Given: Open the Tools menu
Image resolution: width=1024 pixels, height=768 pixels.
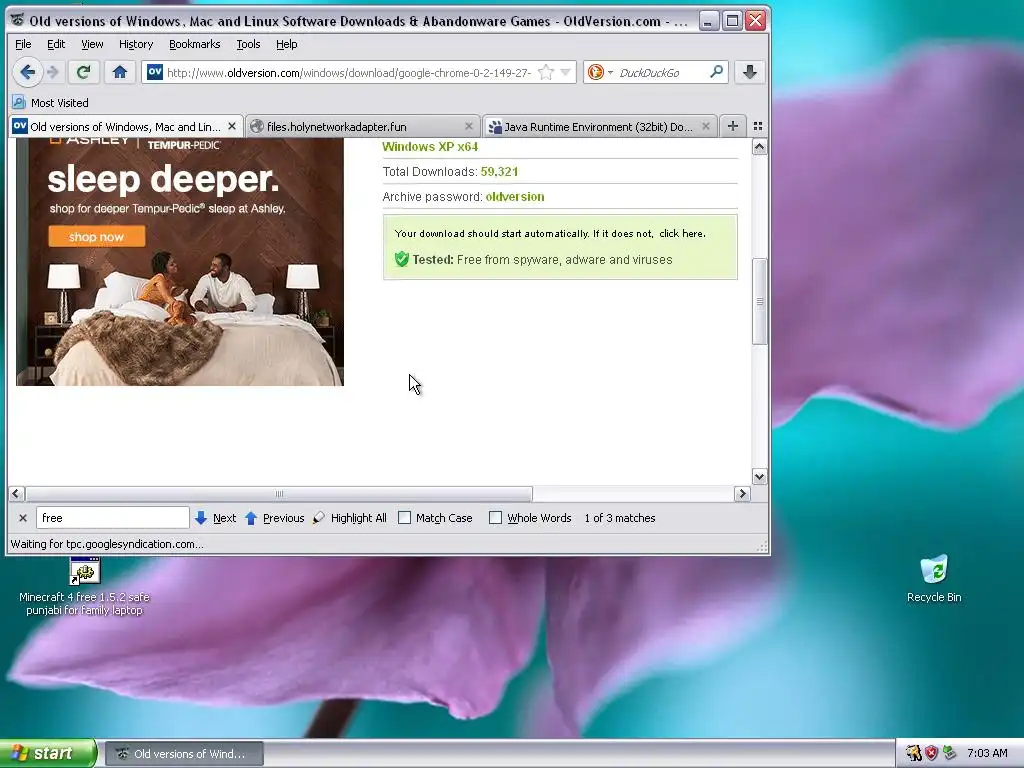Looking at the screenshot, I should tap(248, 44).
